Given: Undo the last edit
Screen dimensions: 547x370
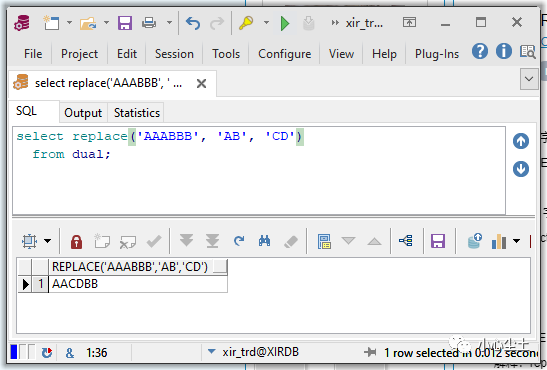Looking at the screenshot, I should pyautogui.click(x=193, y=23).
